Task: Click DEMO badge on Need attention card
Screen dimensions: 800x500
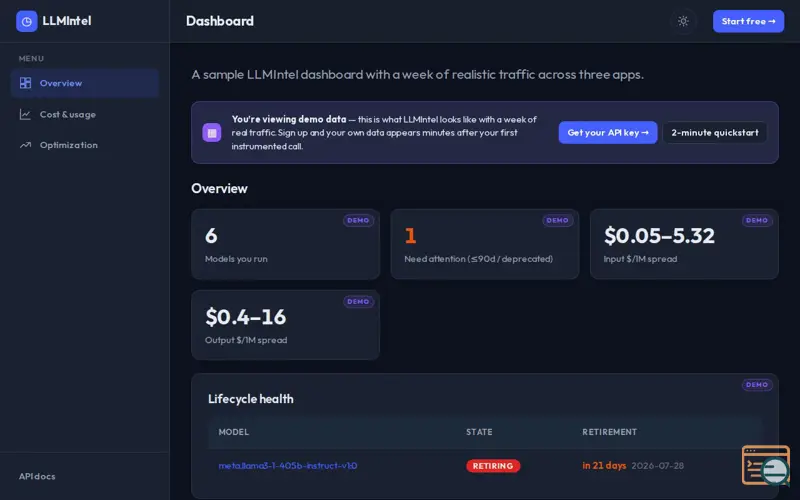Action: (x=557, y=220)
